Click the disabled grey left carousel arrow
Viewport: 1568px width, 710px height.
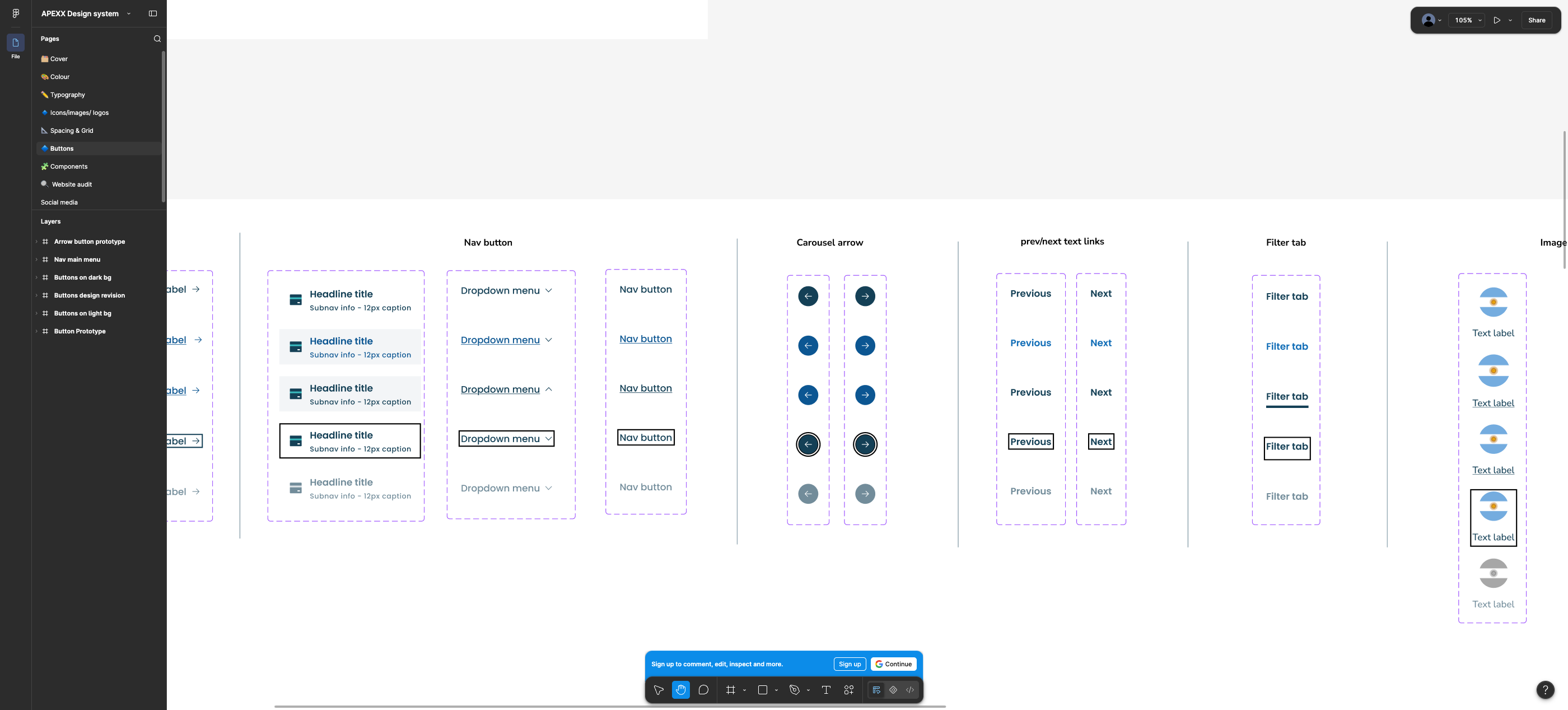click(x=808, y=494)
